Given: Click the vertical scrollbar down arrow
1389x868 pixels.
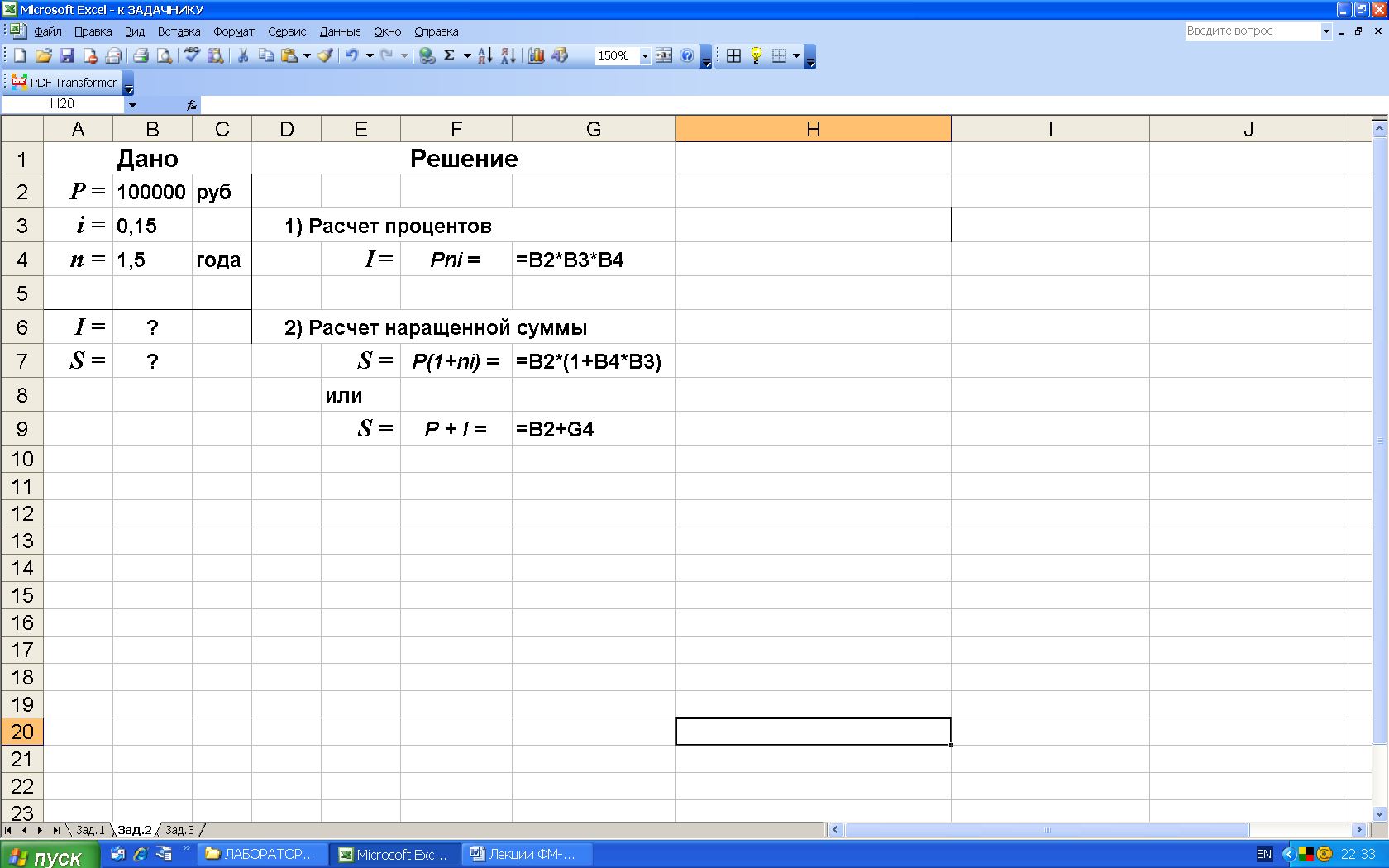Looking at the screenshot, I should pyautogui.click(x=1379, y=814).
